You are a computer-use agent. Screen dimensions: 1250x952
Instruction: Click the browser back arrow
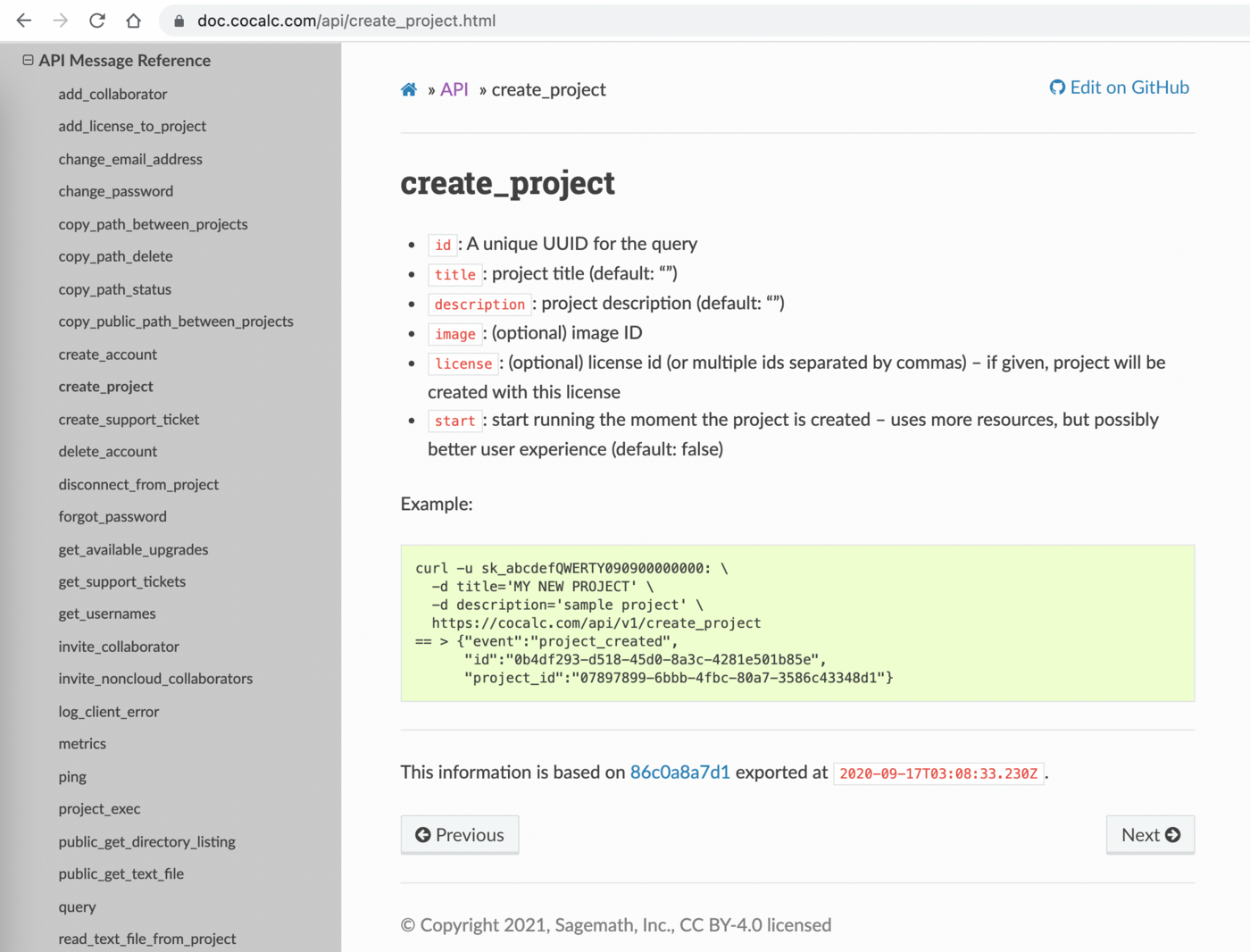tap(23, 20)
